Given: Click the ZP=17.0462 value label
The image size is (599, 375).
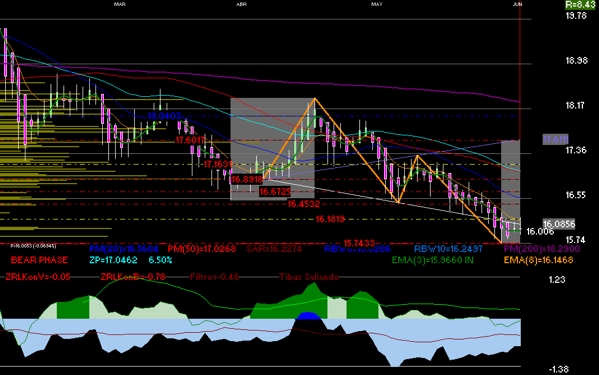Looking at the screenshot, I should [x=113, y=260].
